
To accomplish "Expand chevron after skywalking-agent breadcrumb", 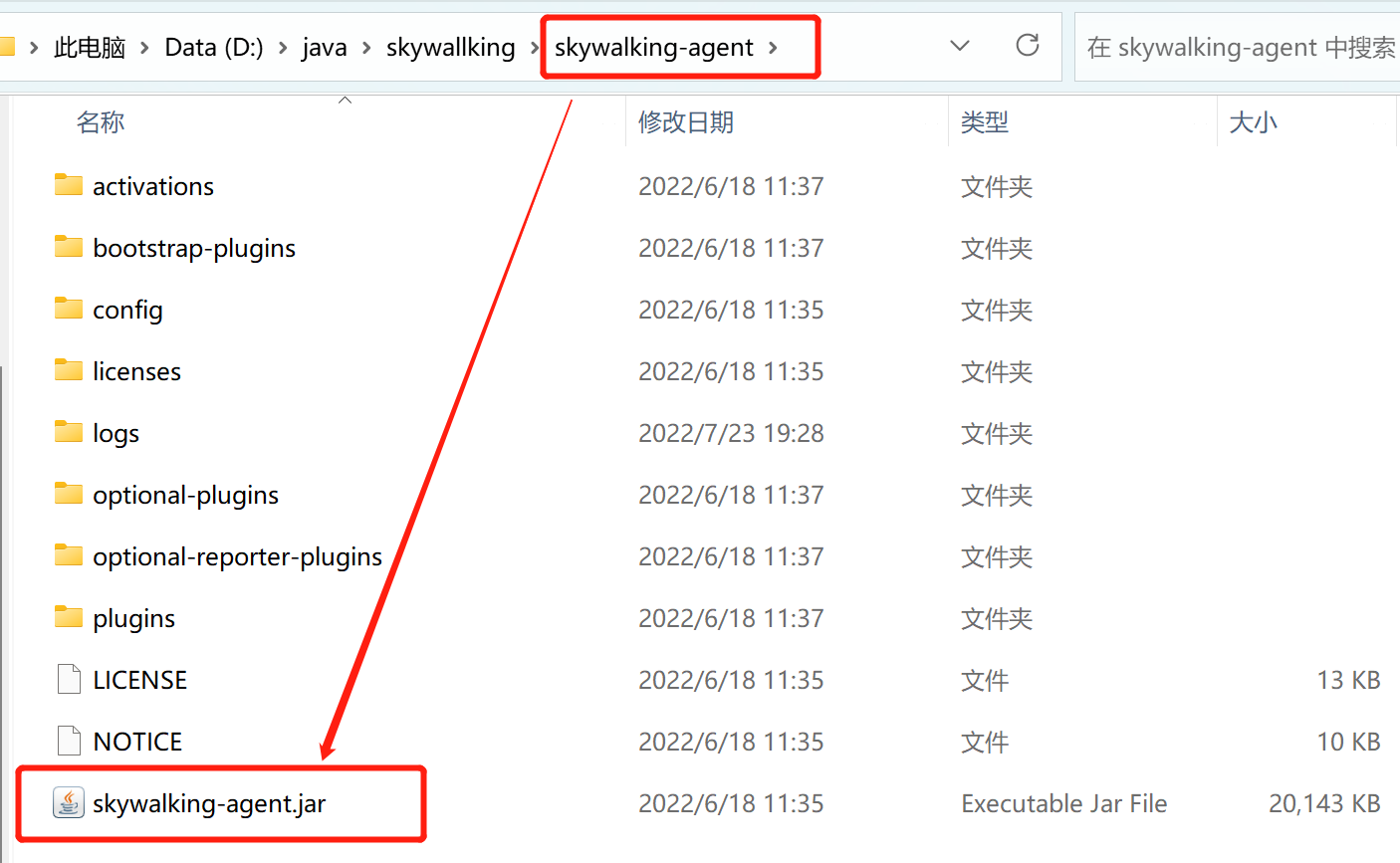I will (774, 47).
